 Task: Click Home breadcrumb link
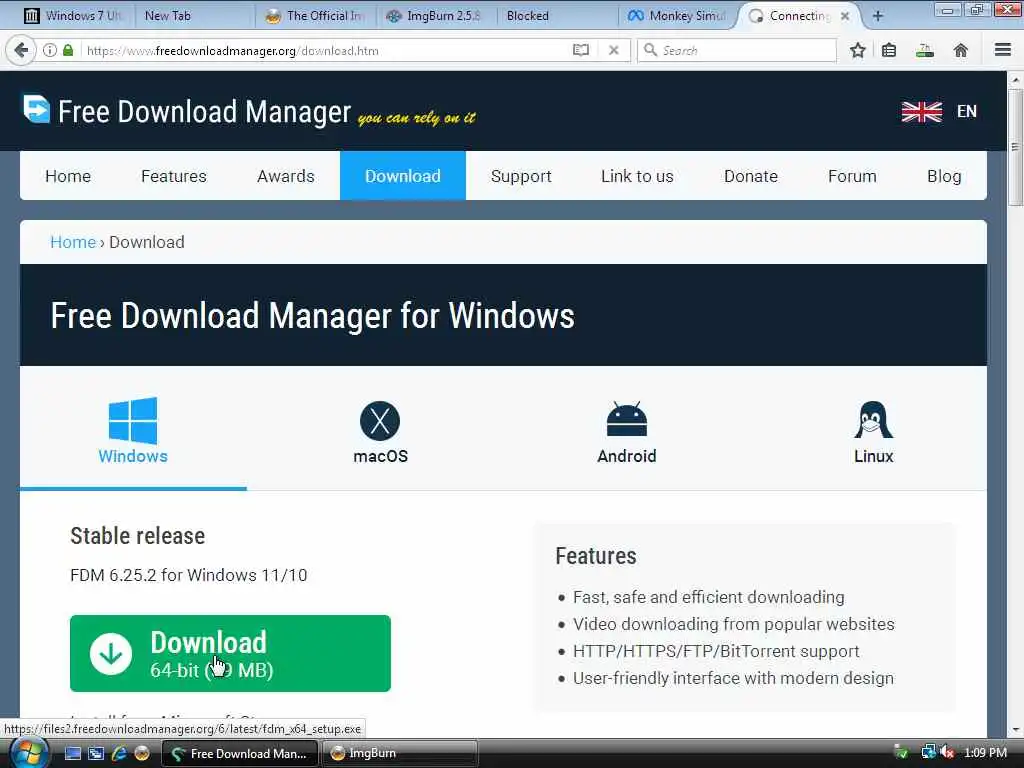click(x=73, y=242)
